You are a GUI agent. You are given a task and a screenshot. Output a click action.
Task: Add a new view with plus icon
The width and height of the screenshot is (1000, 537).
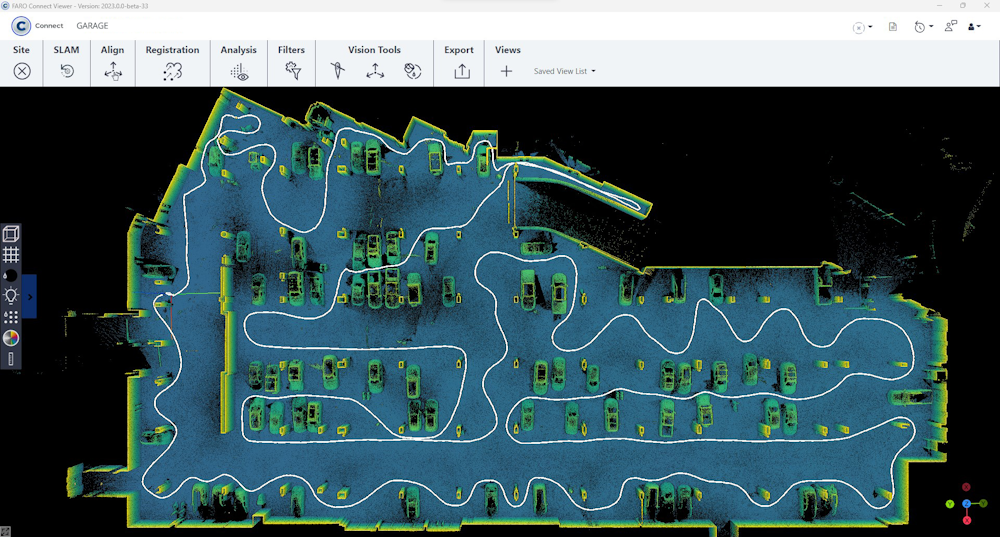pyautogui.click(x=506, y=71)
